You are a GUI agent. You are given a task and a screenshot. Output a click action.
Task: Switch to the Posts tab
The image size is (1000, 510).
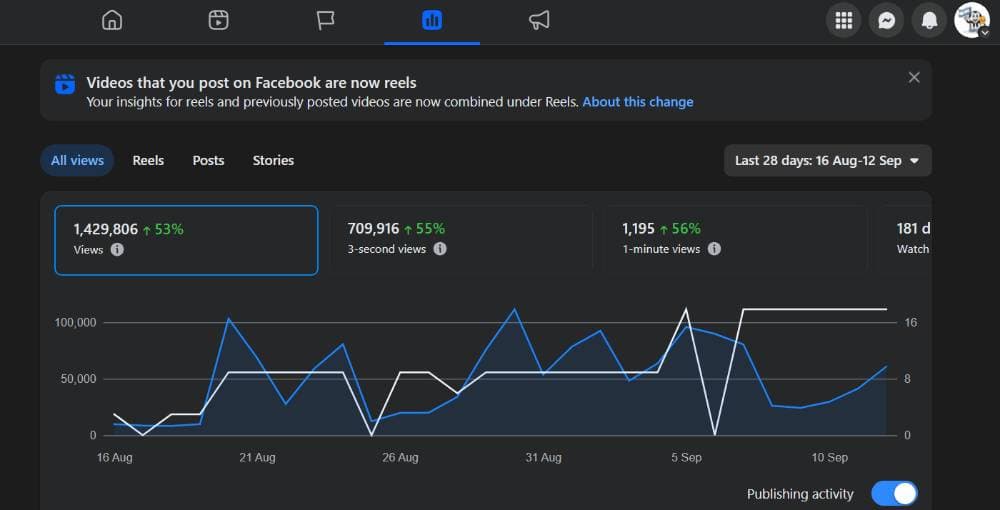[209, 161]
